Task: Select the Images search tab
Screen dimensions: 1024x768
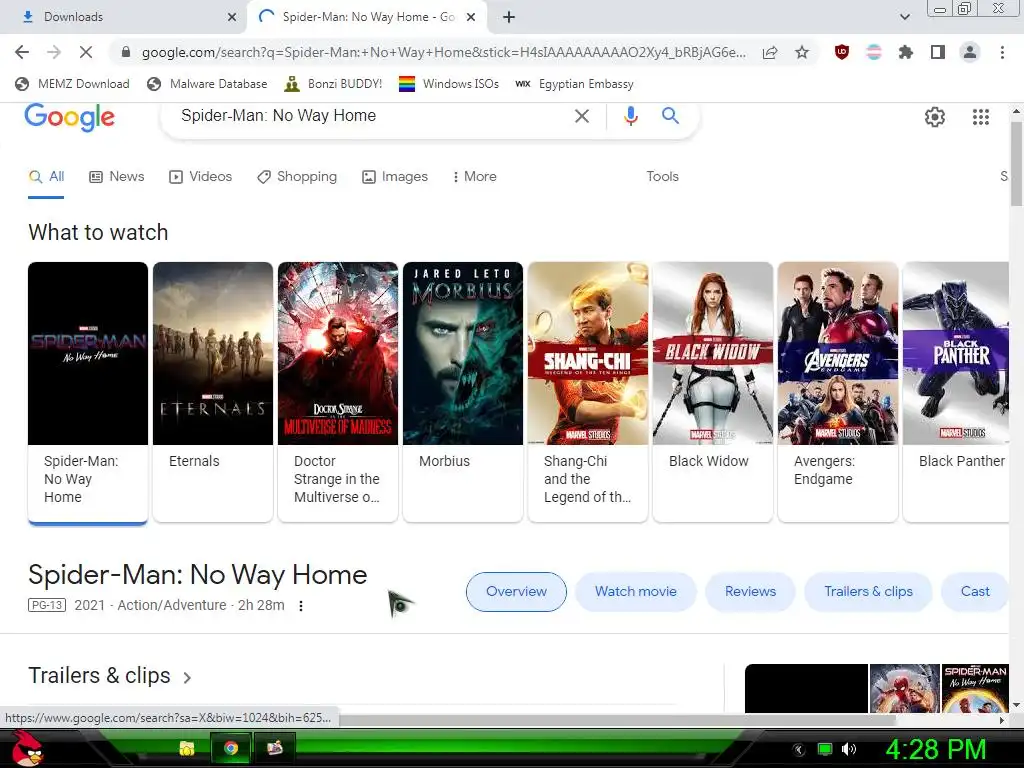Action: click(x=395, y=176)
